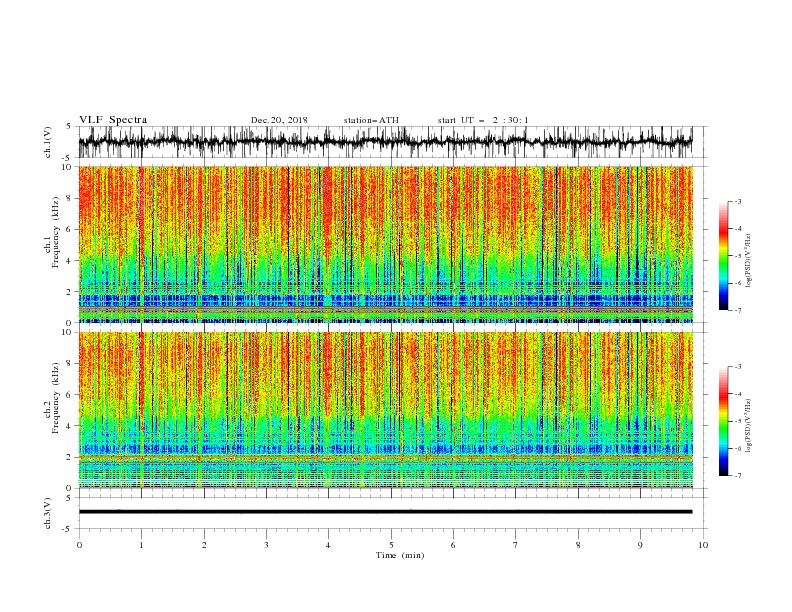Click the time axis tick label '0'

(79, 545)
